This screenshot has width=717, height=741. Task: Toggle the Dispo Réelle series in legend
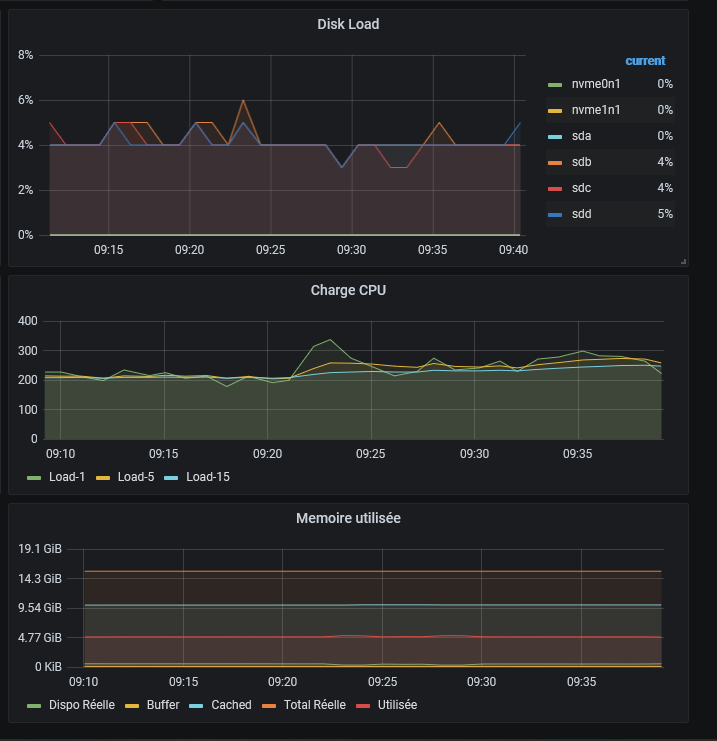(x=82, y=705)
